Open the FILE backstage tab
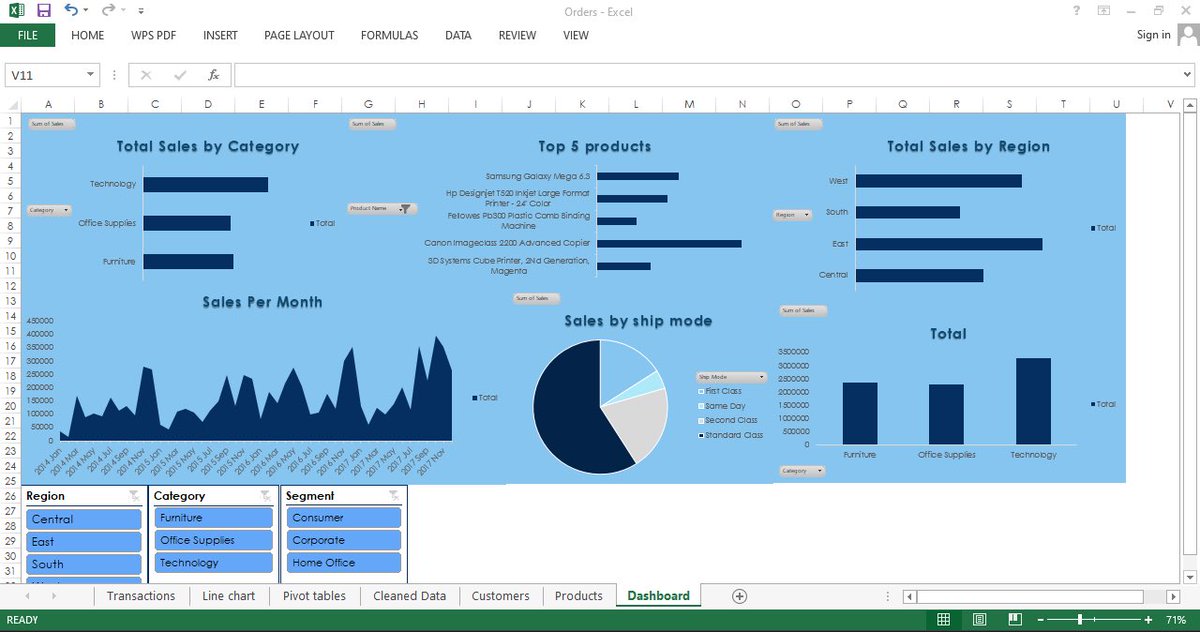1200x632 pixels. coord(27,35)
